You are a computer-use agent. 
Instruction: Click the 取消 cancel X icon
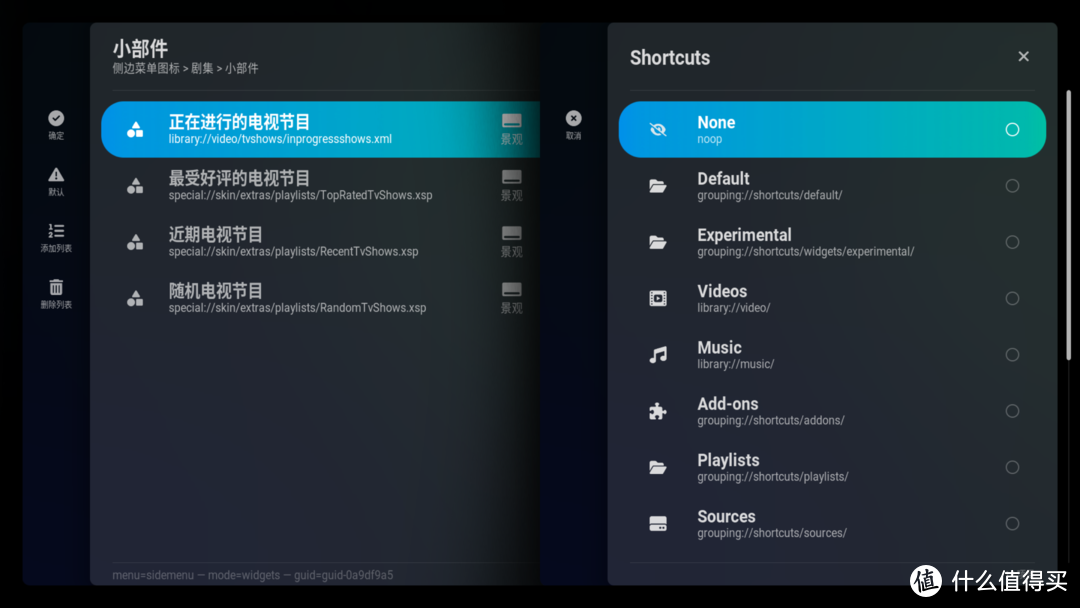[x=573, y=118]
